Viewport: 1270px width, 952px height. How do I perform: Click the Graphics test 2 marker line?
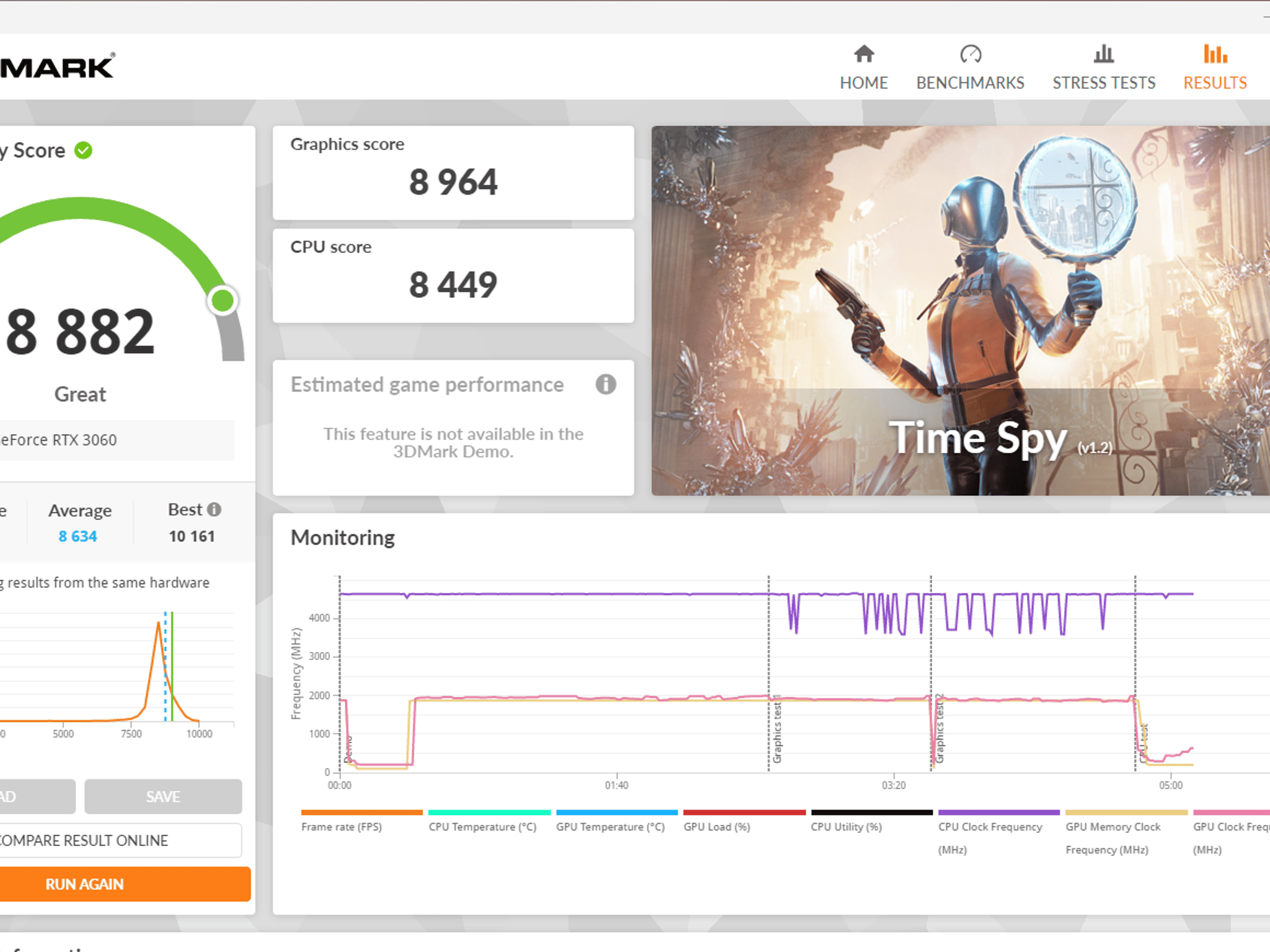[x=931, y=672]
